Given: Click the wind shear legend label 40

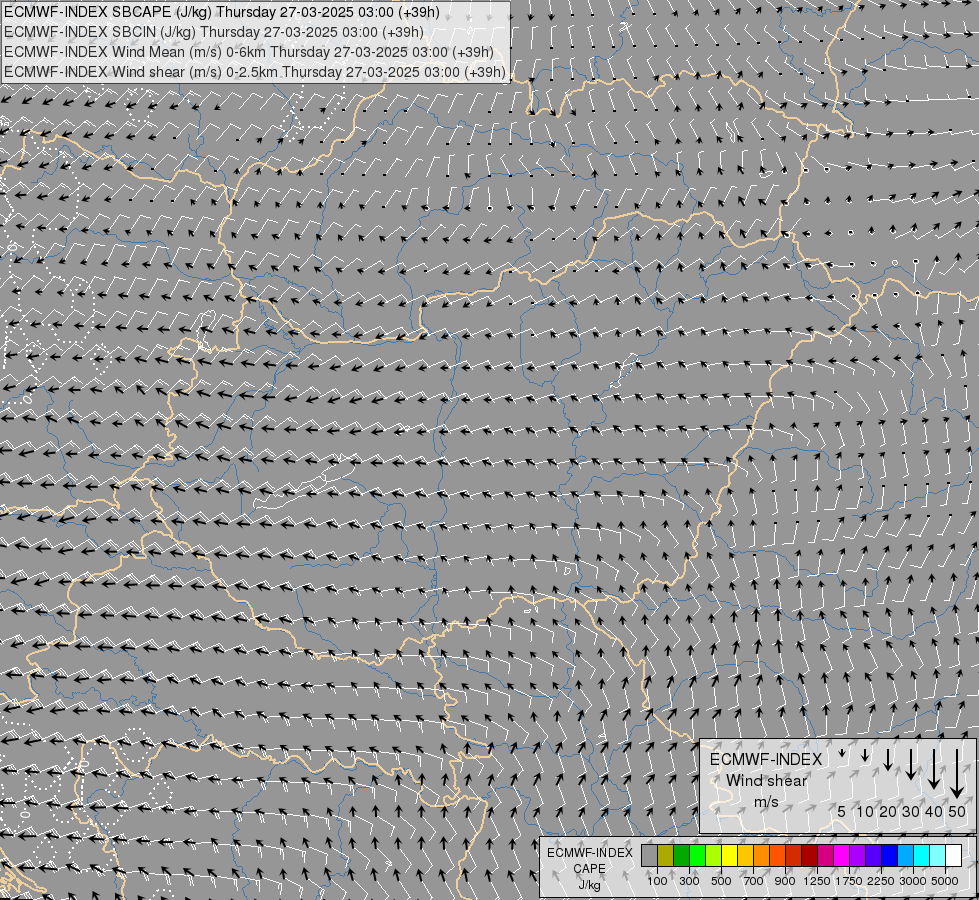Looking at the screenshot, I should coord(933,811).
